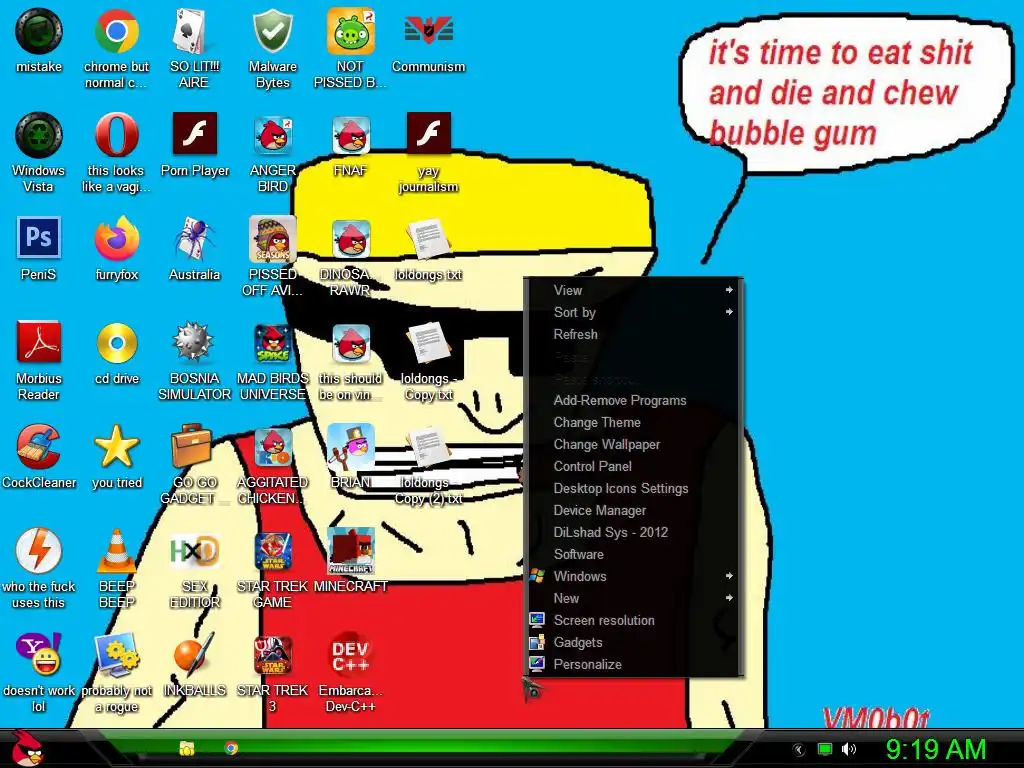Select the 'BRIAN' pink bird icon
Image resolution: width=1024 pixels, height=768 pixels.
coord(351,447)
